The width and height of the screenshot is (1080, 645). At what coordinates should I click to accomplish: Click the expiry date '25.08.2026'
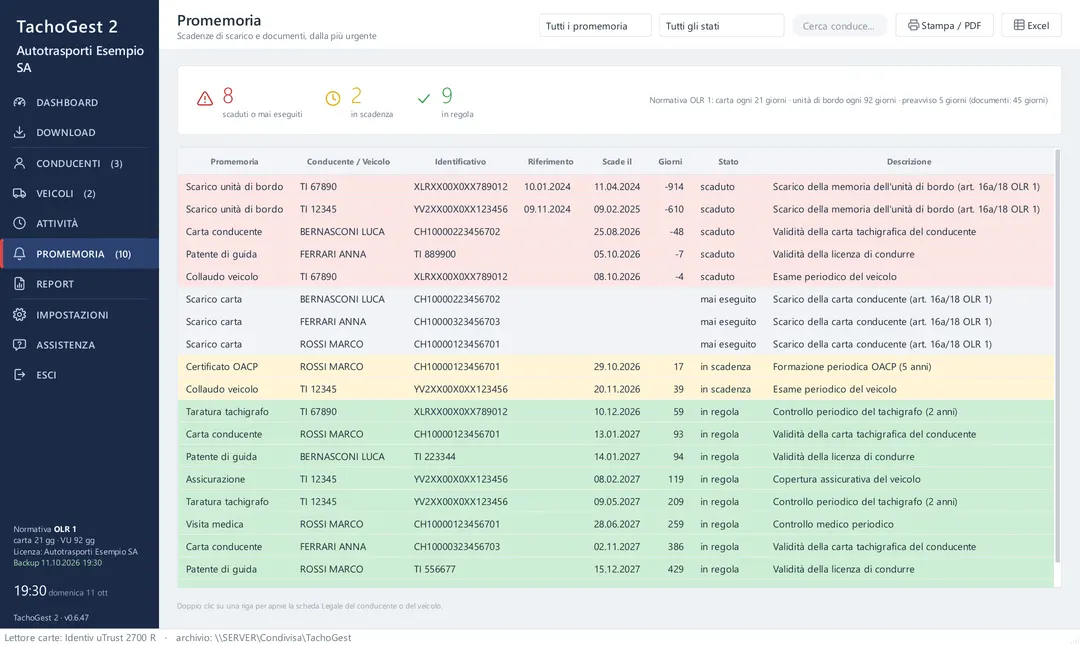point(616,232)
